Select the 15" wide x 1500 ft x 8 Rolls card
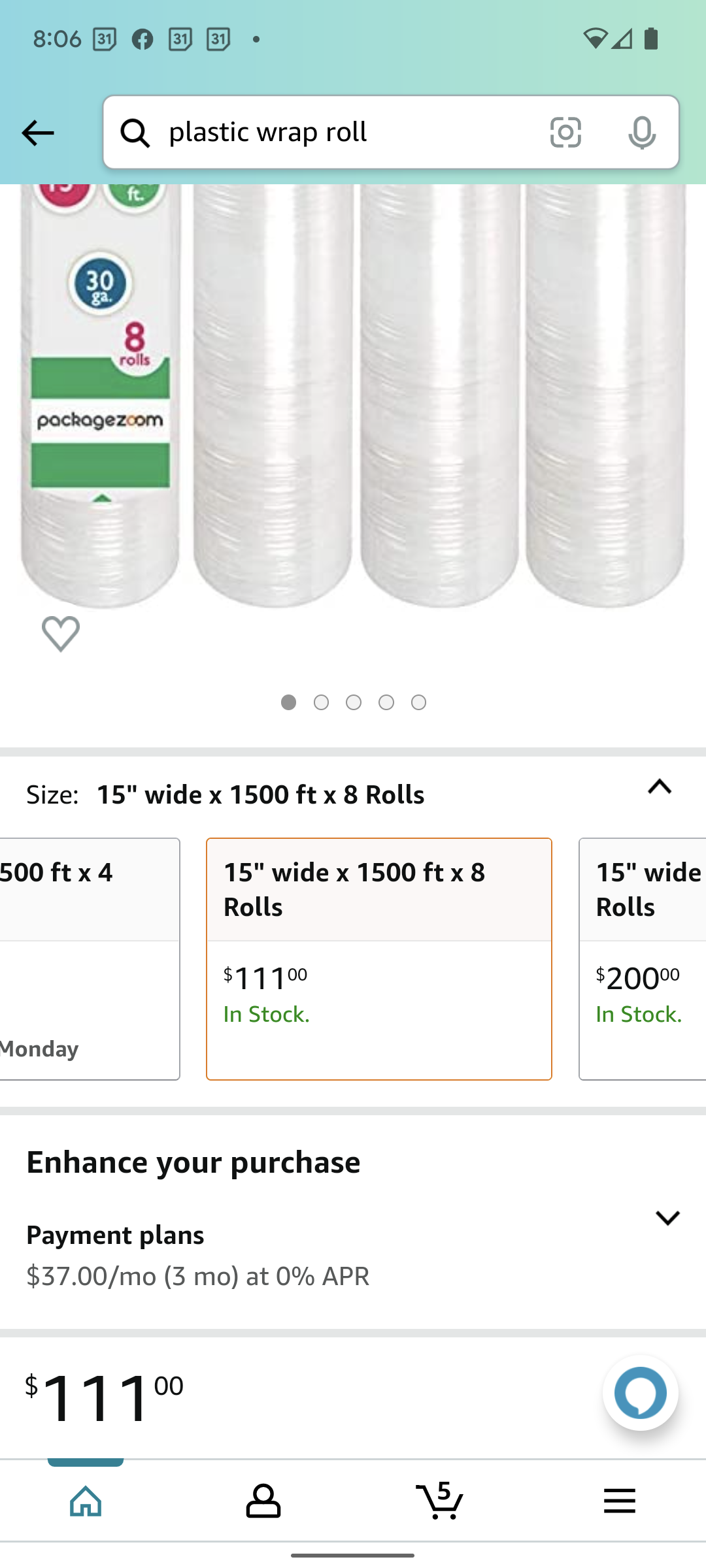706x1568 pixels. pos(379,958)
